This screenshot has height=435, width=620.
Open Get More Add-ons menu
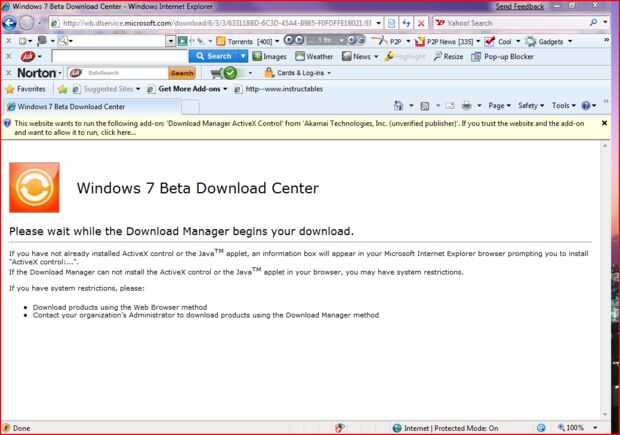tap(187, 89)
